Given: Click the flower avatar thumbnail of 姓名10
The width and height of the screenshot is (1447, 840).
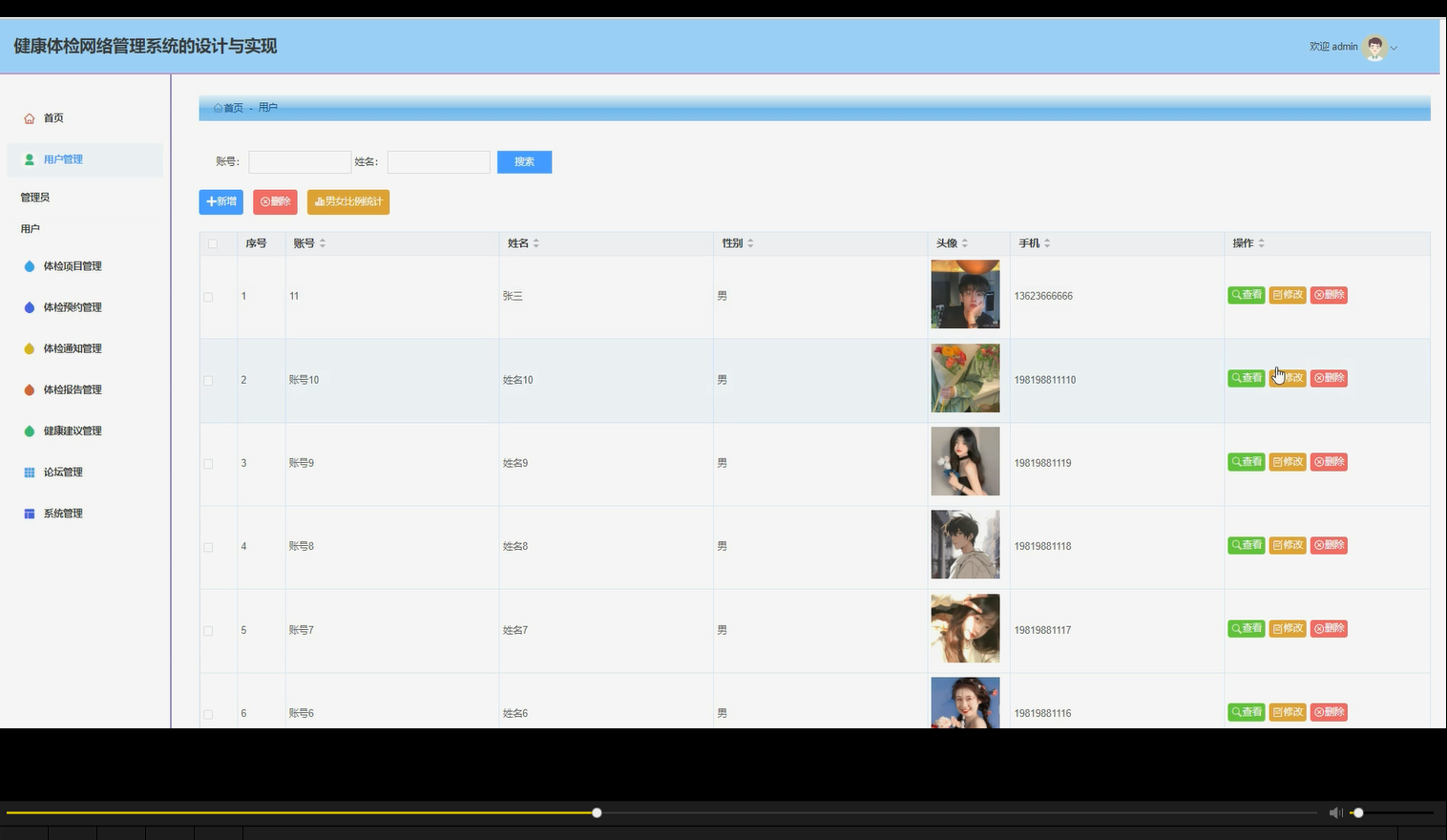Looking at the screenshot, I should coord(965,378).
